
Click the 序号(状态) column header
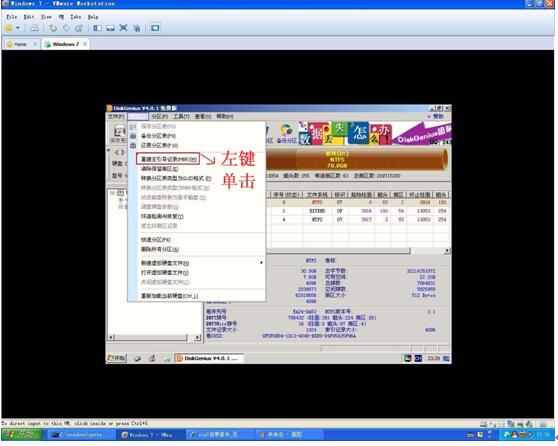tap(286, 195)
